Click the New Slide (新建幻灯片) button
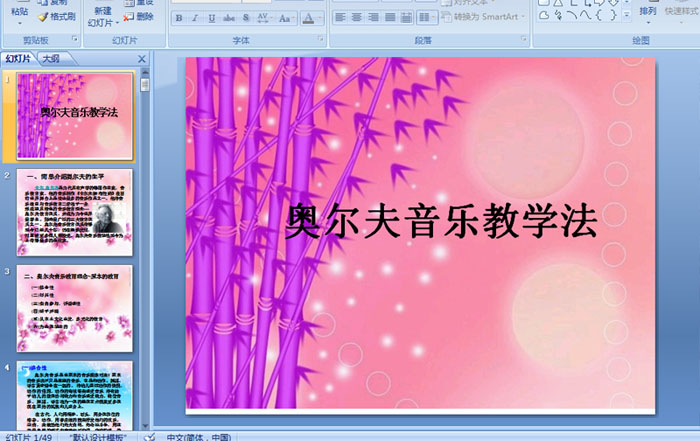The width and height of the screenshot is (700, 441). point(101,15)
